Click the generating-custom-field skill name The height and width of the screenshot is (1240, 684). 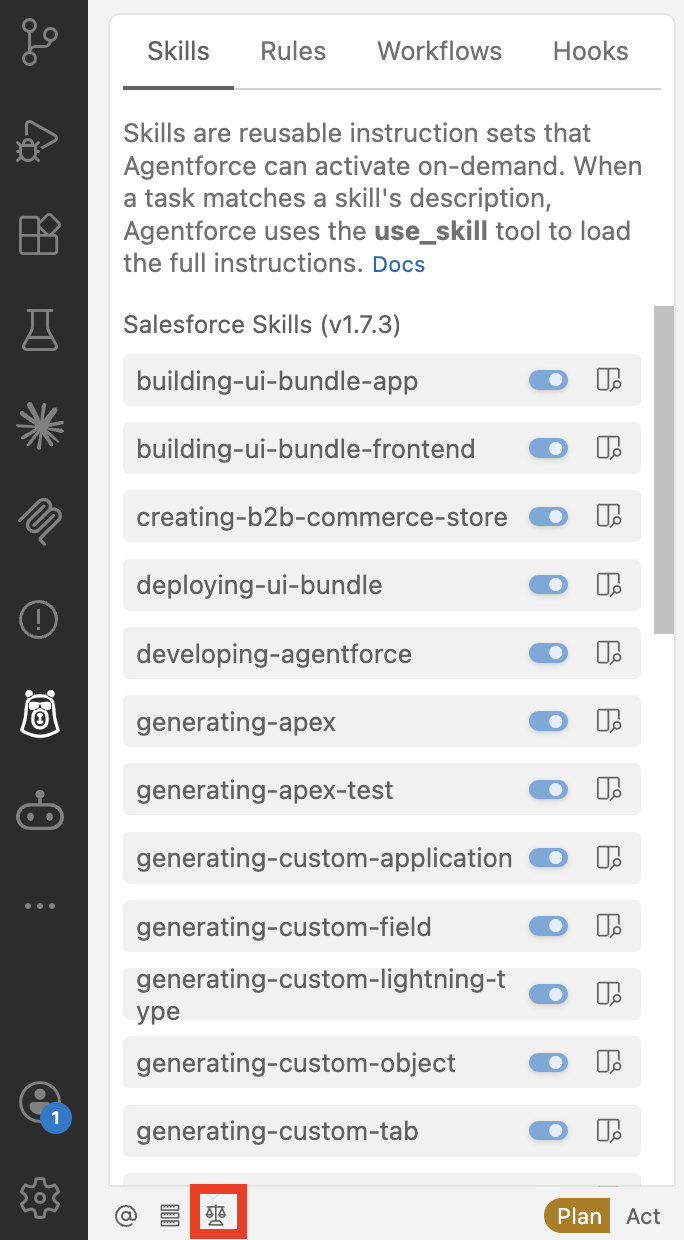[284, 926]
